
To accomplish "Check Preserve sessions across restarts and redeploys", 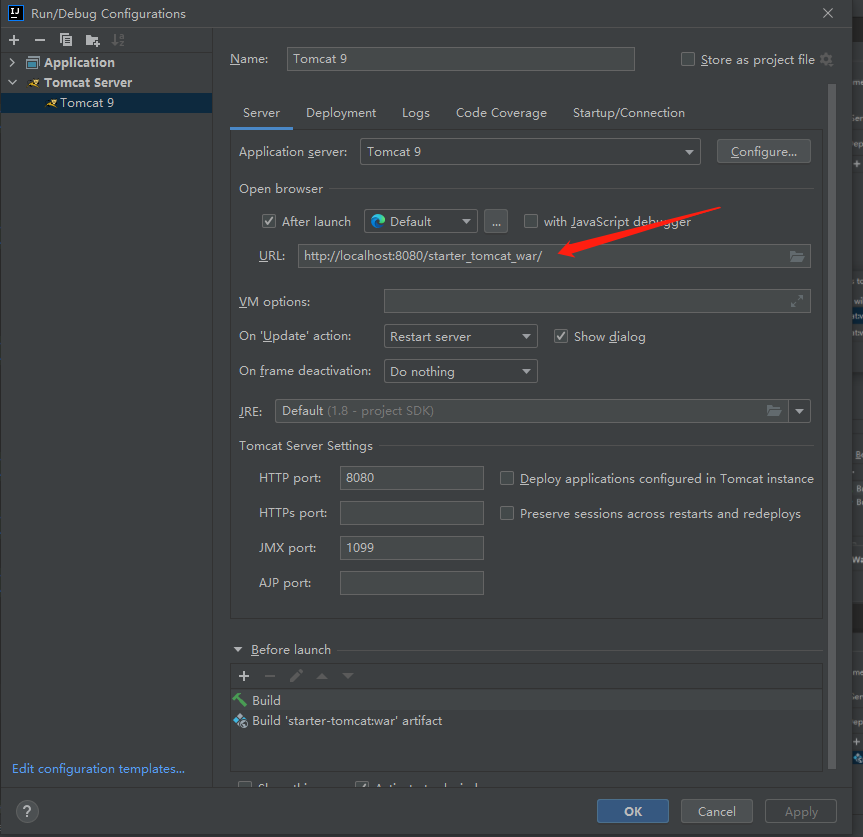I will point(507,513).
